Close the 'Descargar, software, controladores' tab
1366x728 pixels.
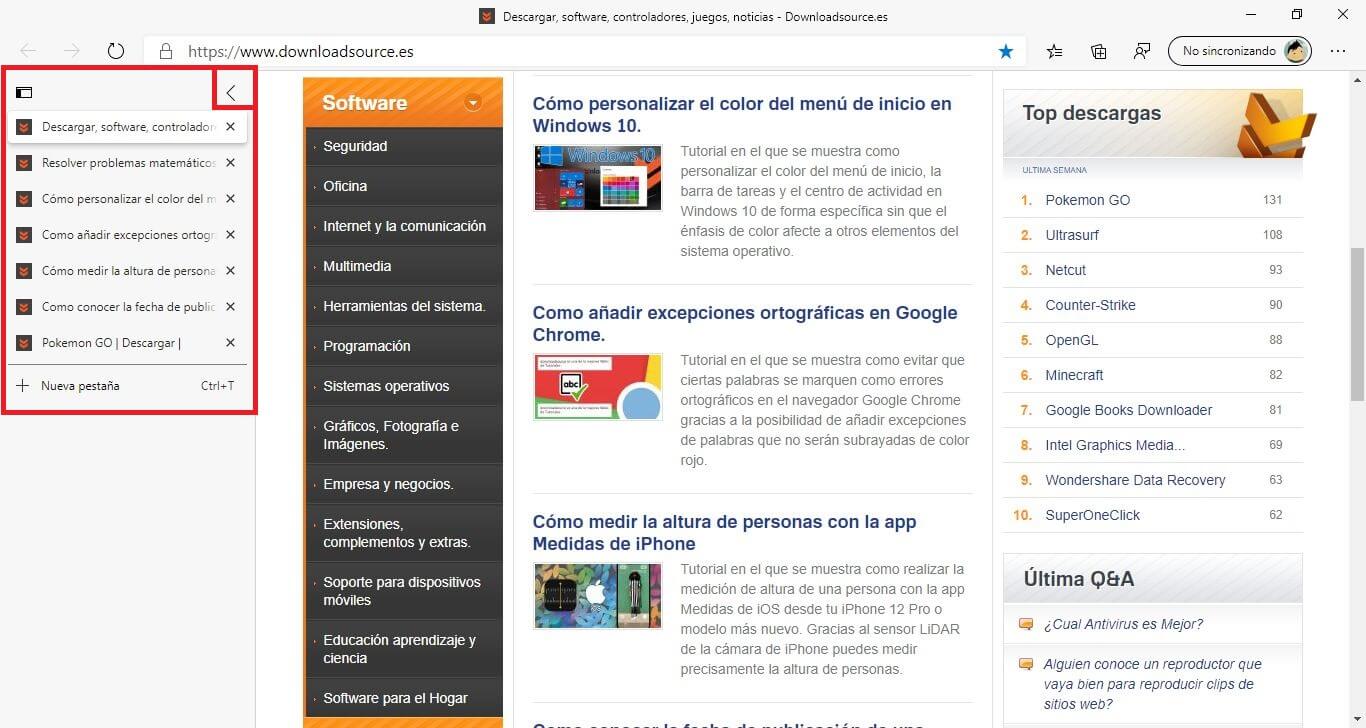coord(230,127)
